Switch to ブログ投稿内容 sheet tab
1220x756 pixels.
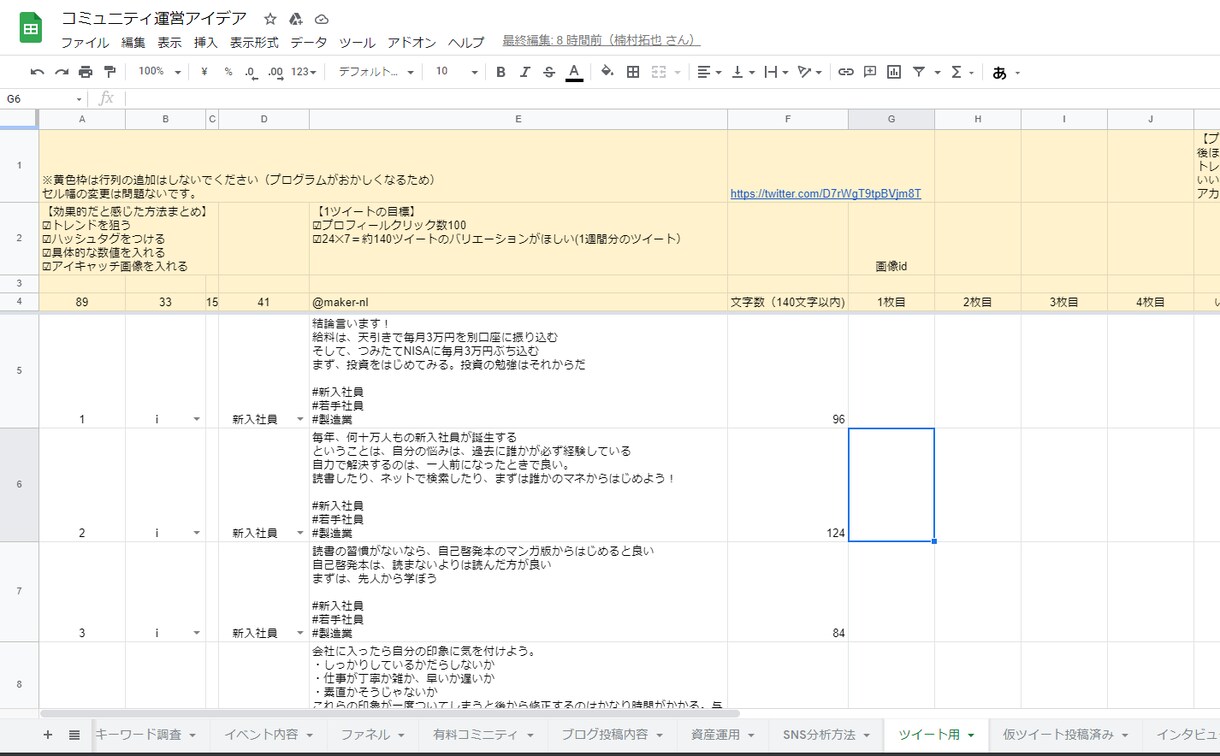(612, 734)
